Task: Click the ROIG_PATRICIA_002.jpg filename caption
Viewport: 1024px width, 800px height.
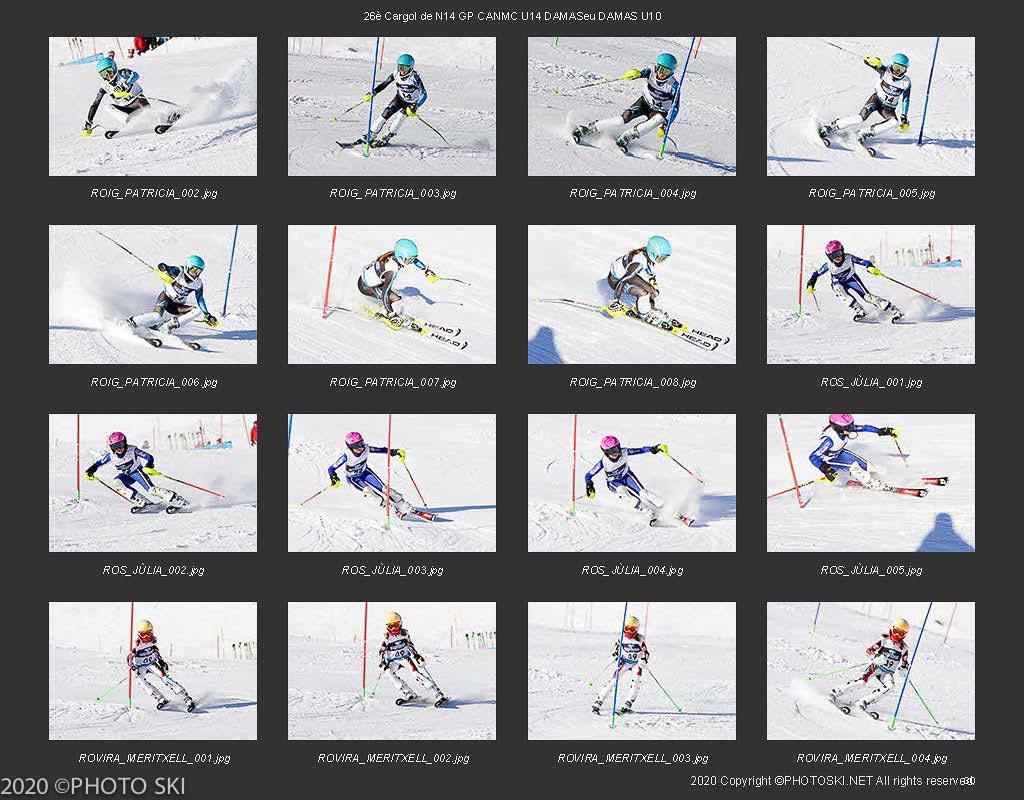Action: [x=153, y=193]
